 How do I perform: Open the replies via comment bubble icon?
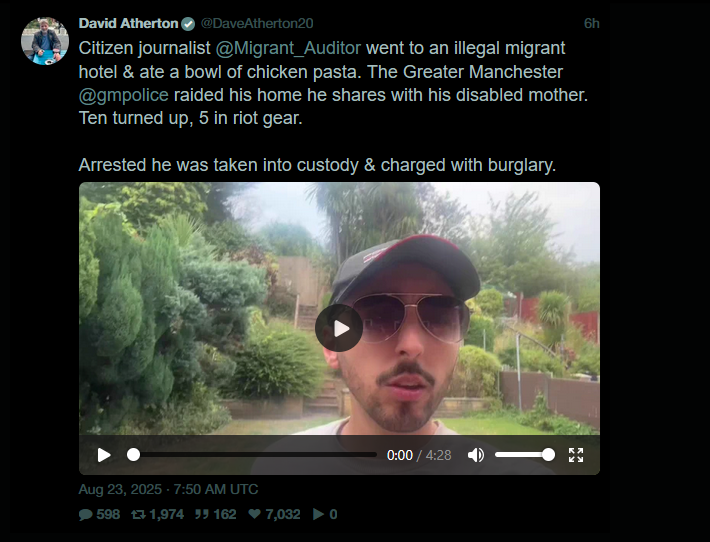(86, 514)
